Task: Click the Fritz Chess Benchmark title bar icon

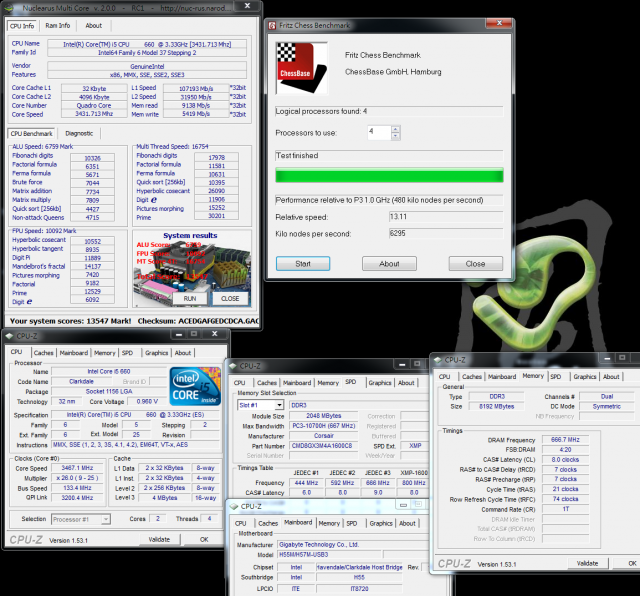Action: [x=272, y=25]
